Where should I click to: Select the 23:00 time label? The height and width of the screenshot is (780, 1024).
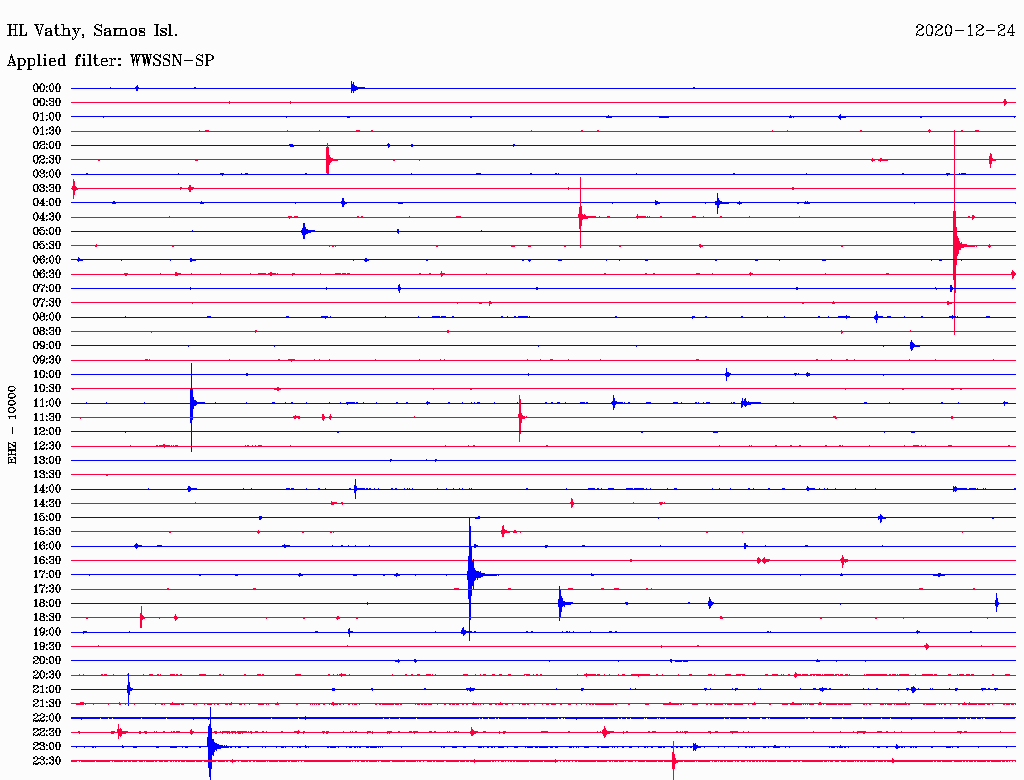coord(47,747)
